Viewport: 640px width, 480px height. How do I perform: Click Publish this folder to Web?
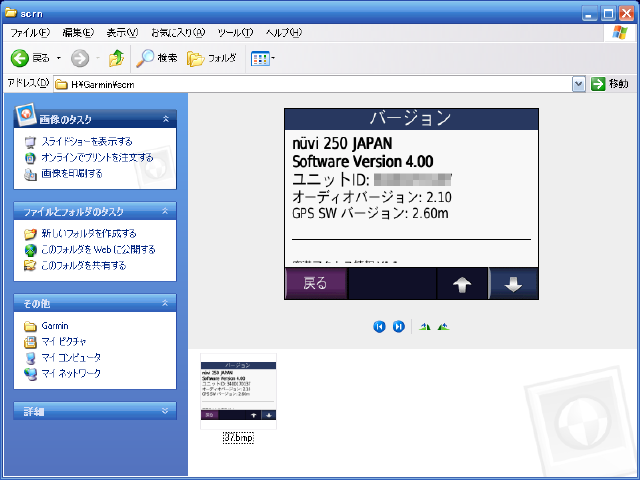coord(98,249)
